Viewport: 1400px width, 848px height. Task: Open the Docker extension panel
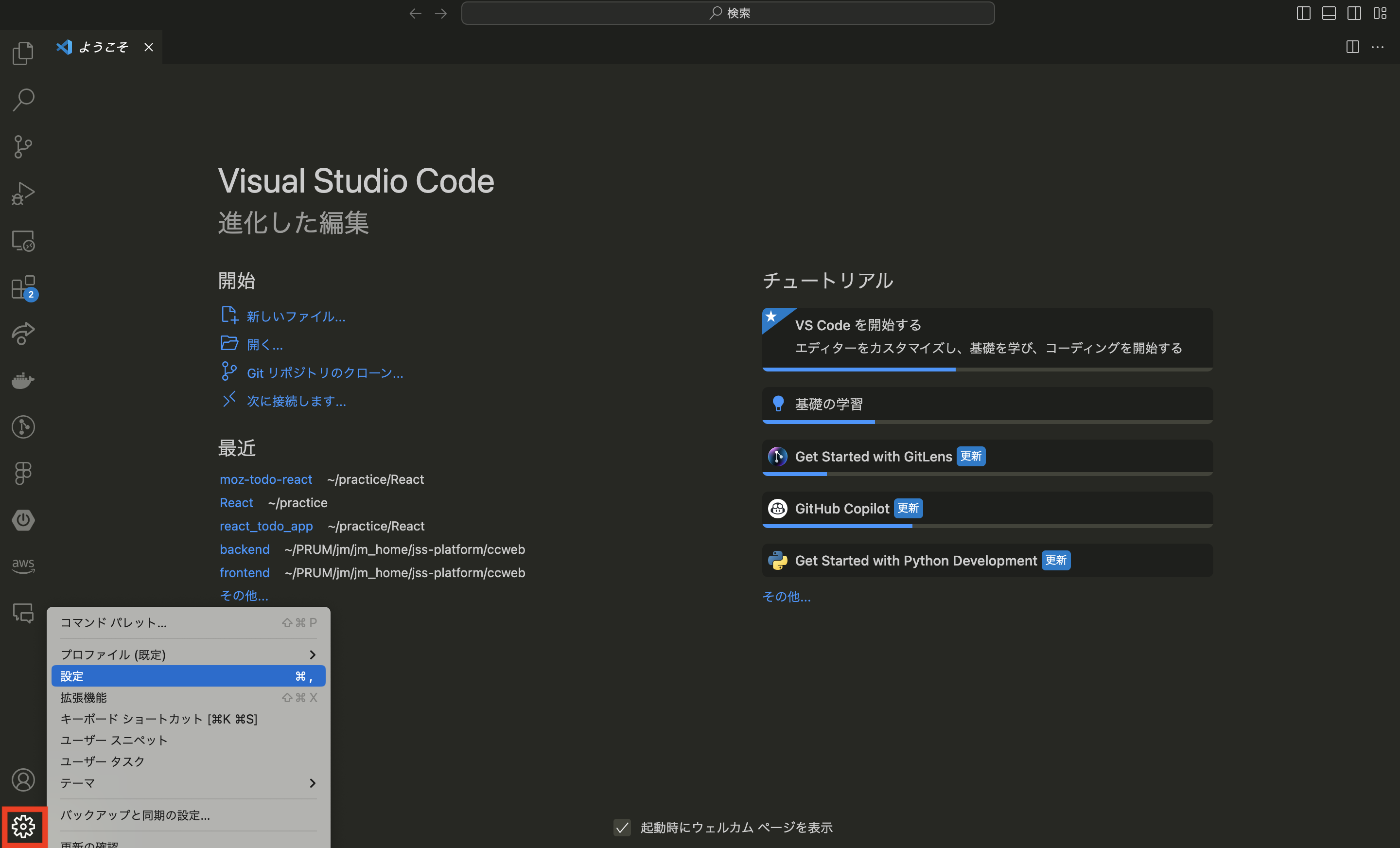coord(23,381)
